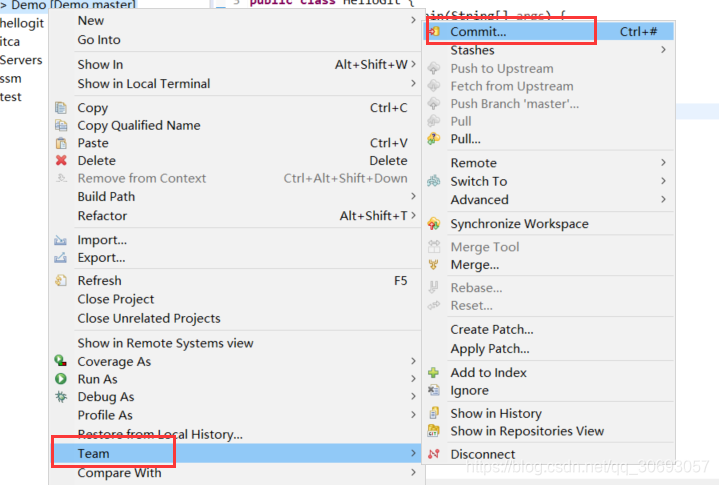Click the Show in Repositories View icon
The height and width of the screenshot is (485, 719).
point(434,431)
